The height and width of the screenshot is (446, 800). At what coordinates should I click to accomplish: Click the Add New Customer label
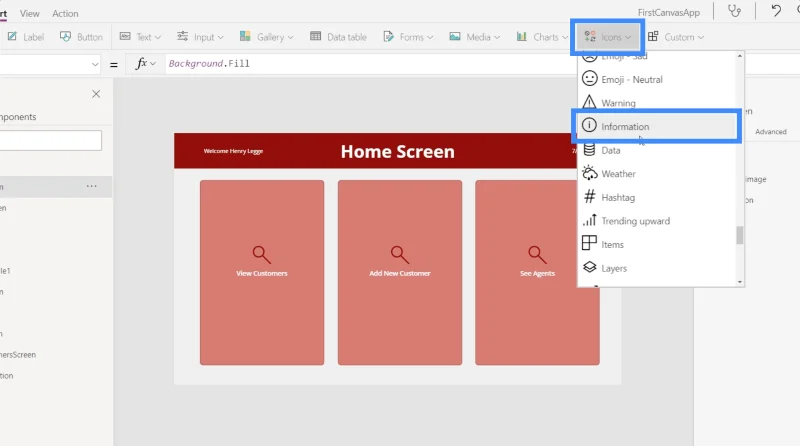coord(400,274)
